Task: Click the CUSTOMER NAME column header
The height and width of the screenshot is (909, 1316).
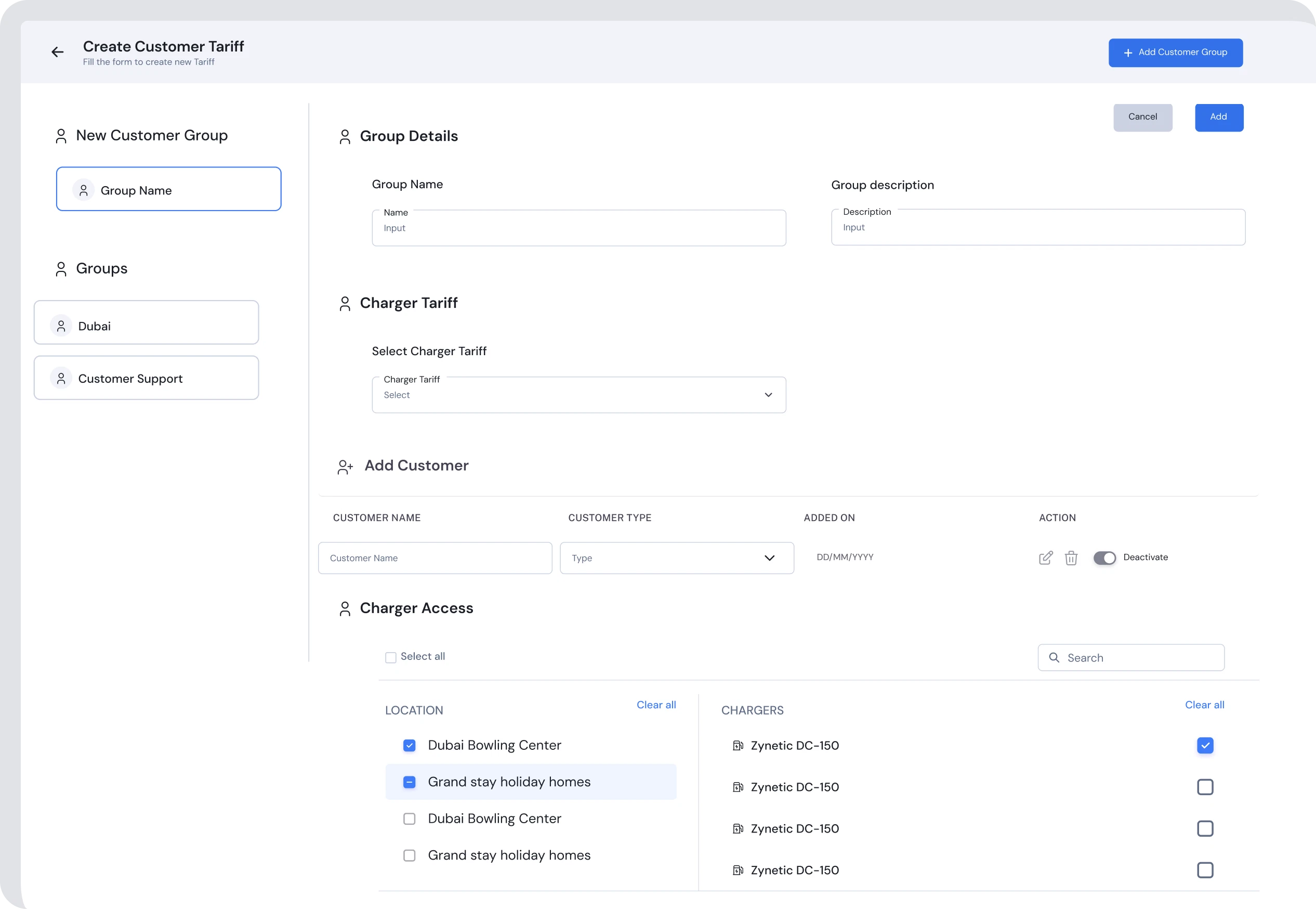Action: click(x=377, y=518)
